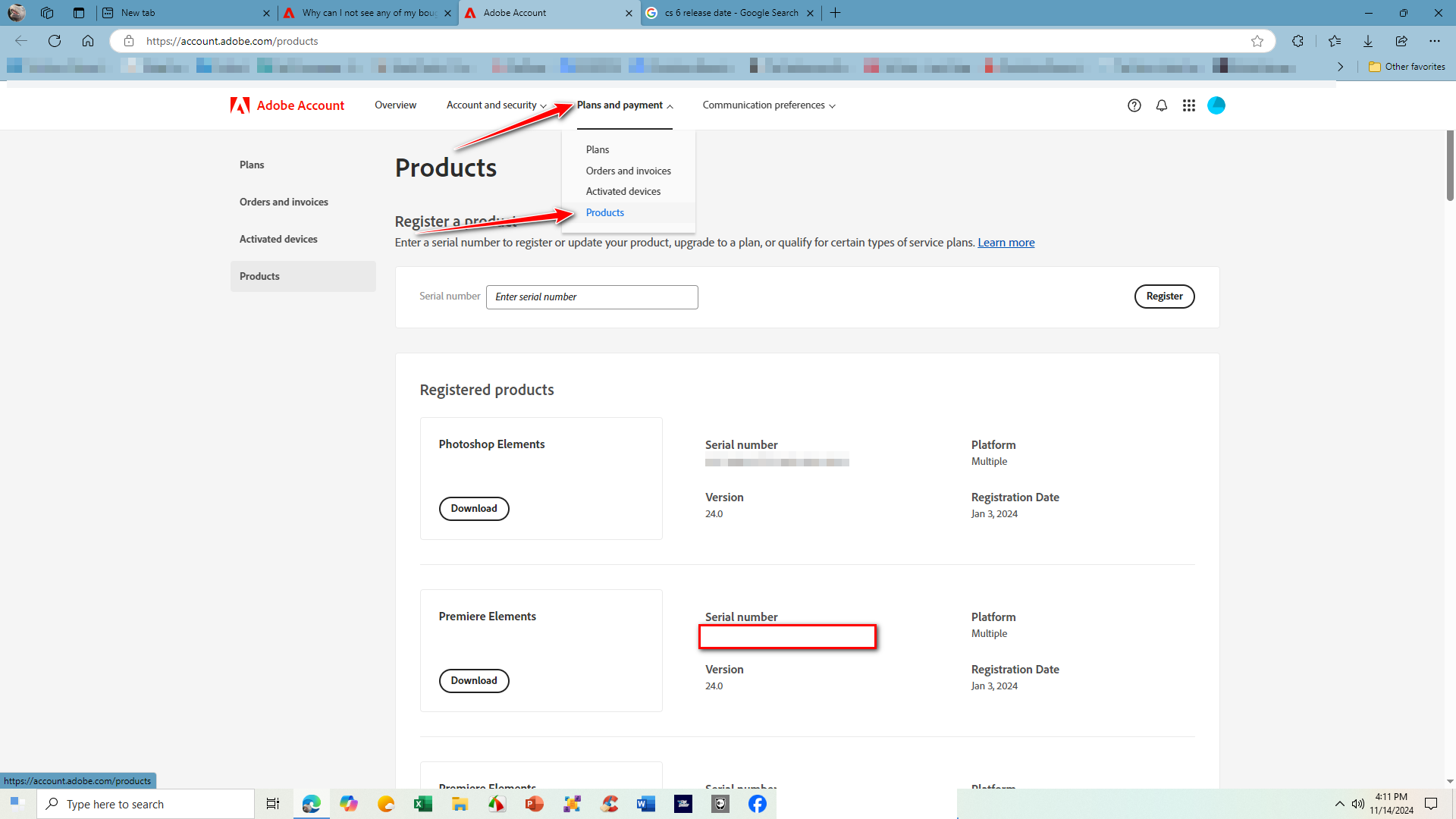Image resolution: width=1456 pixels, height=819 pixels.
Task: Open the Adobe apps grid icon
Action: pos(1189,105)
